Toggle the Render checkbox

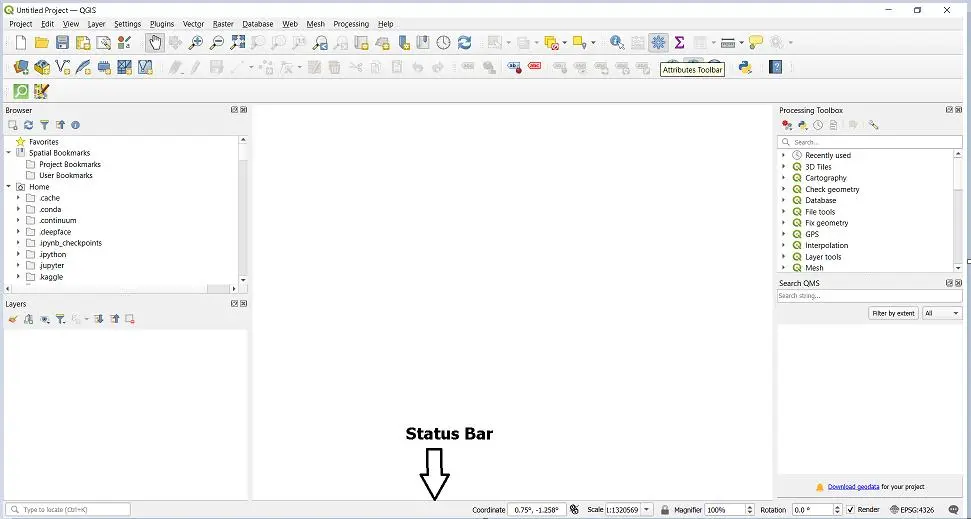[851, 510]
